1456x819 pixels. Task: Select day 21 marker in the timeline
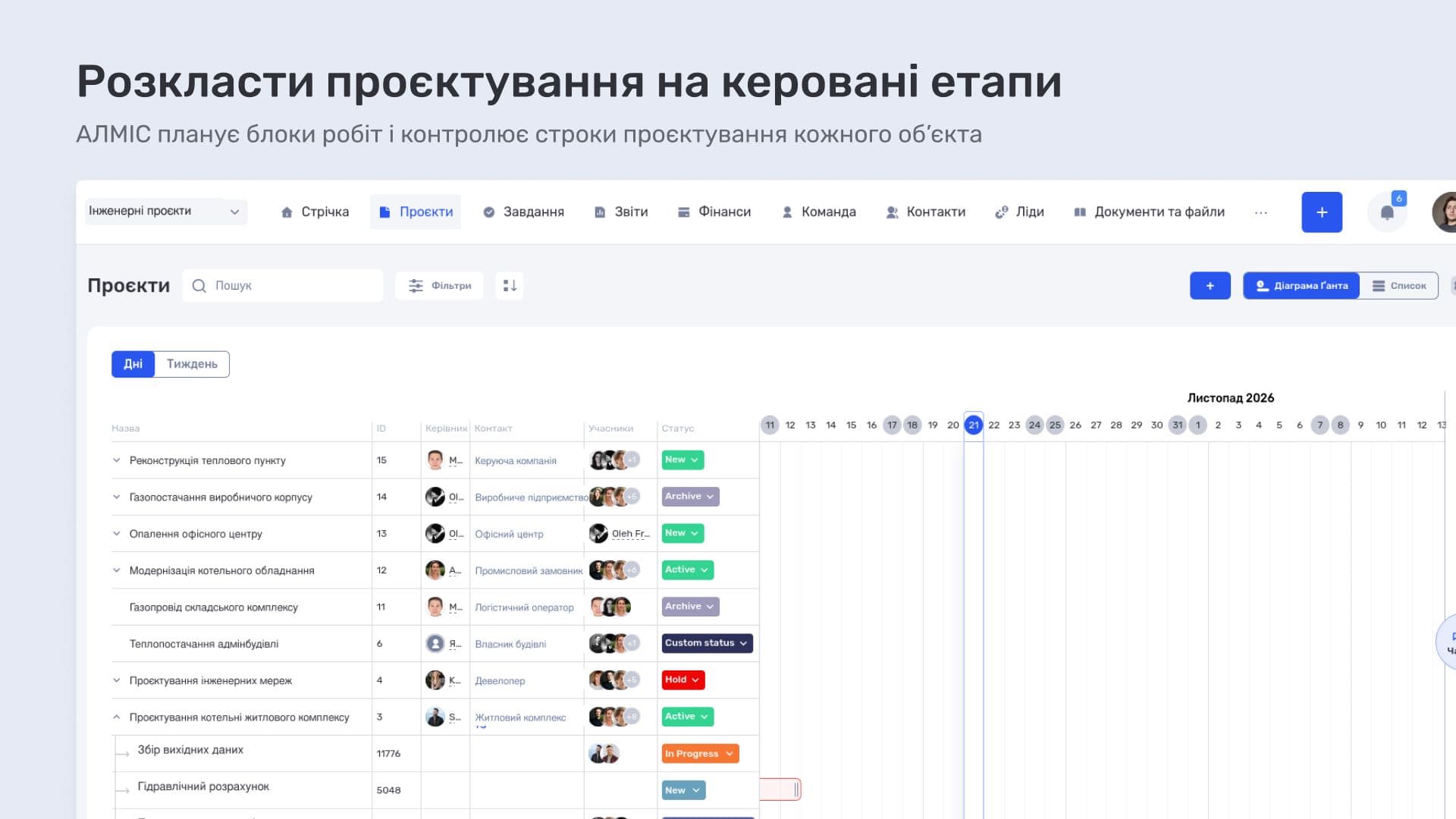click(x=974, y=425)
